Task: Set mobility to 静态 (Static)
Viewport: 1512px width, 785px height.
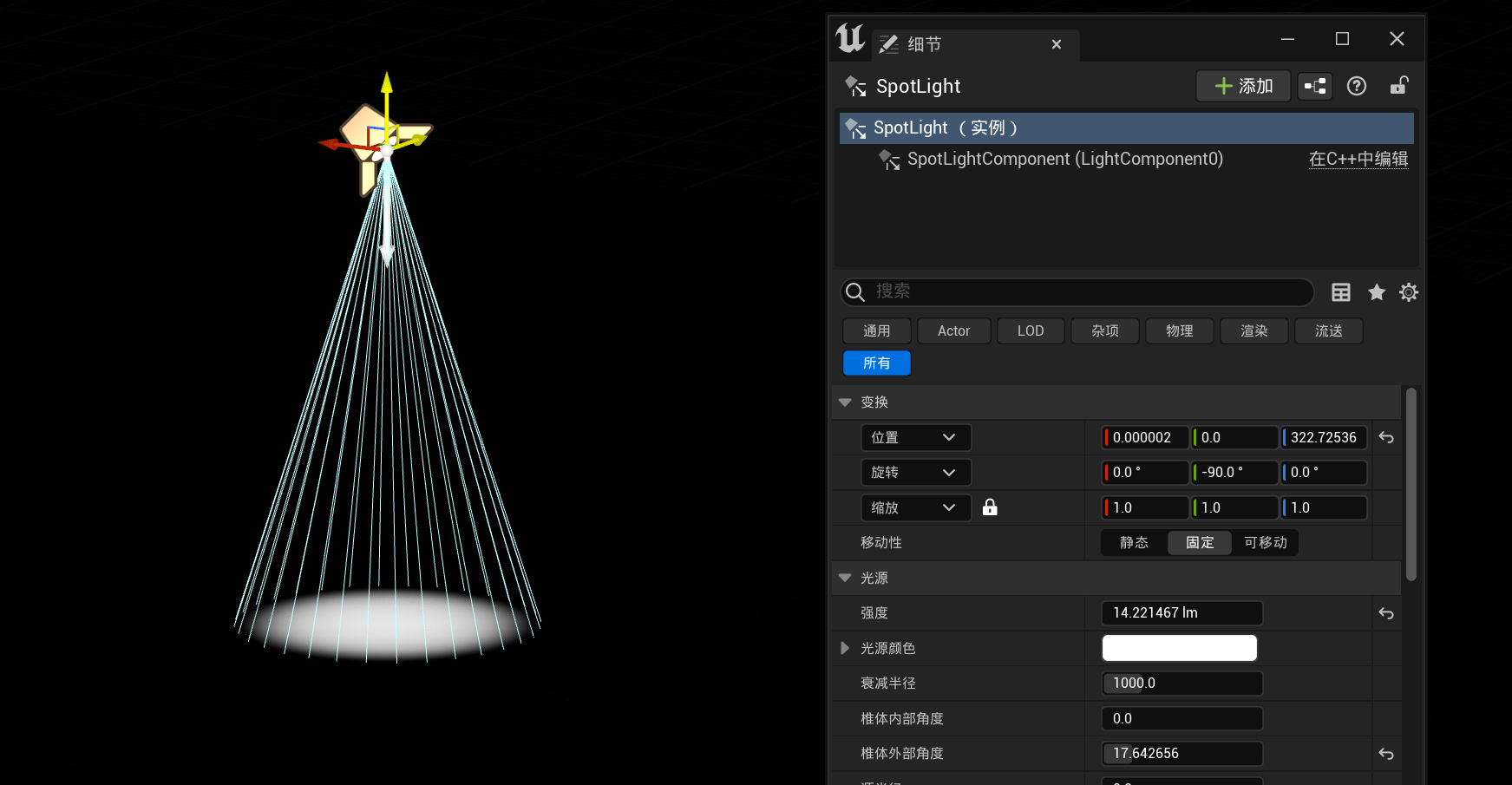Action: pos(1134,543)
